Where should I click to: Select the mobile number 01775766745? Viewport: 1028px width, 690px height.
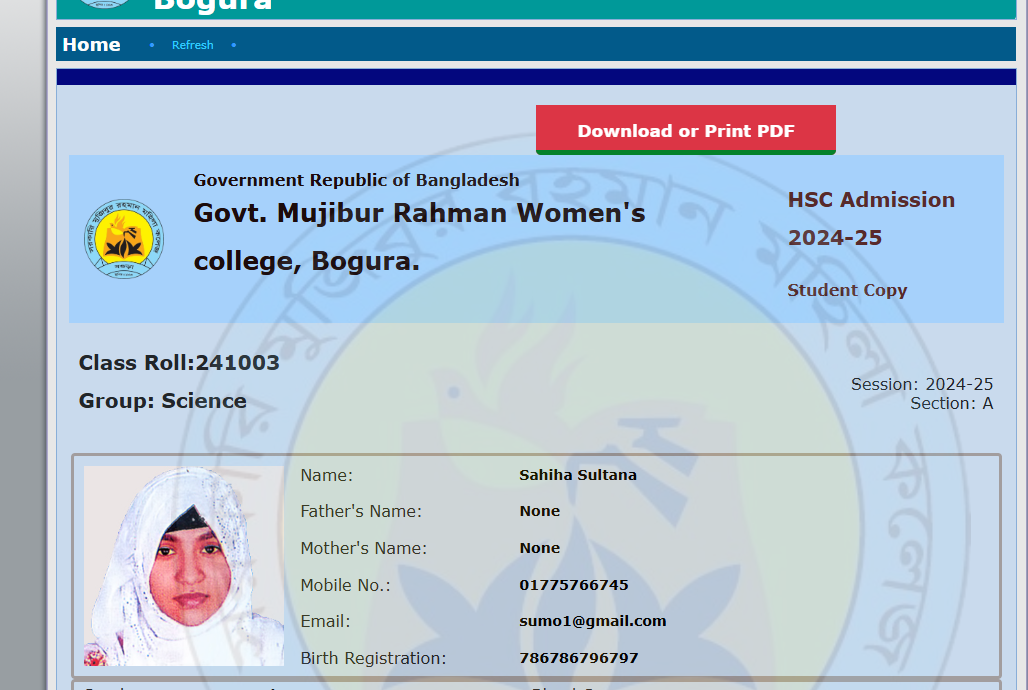(573, 585)
